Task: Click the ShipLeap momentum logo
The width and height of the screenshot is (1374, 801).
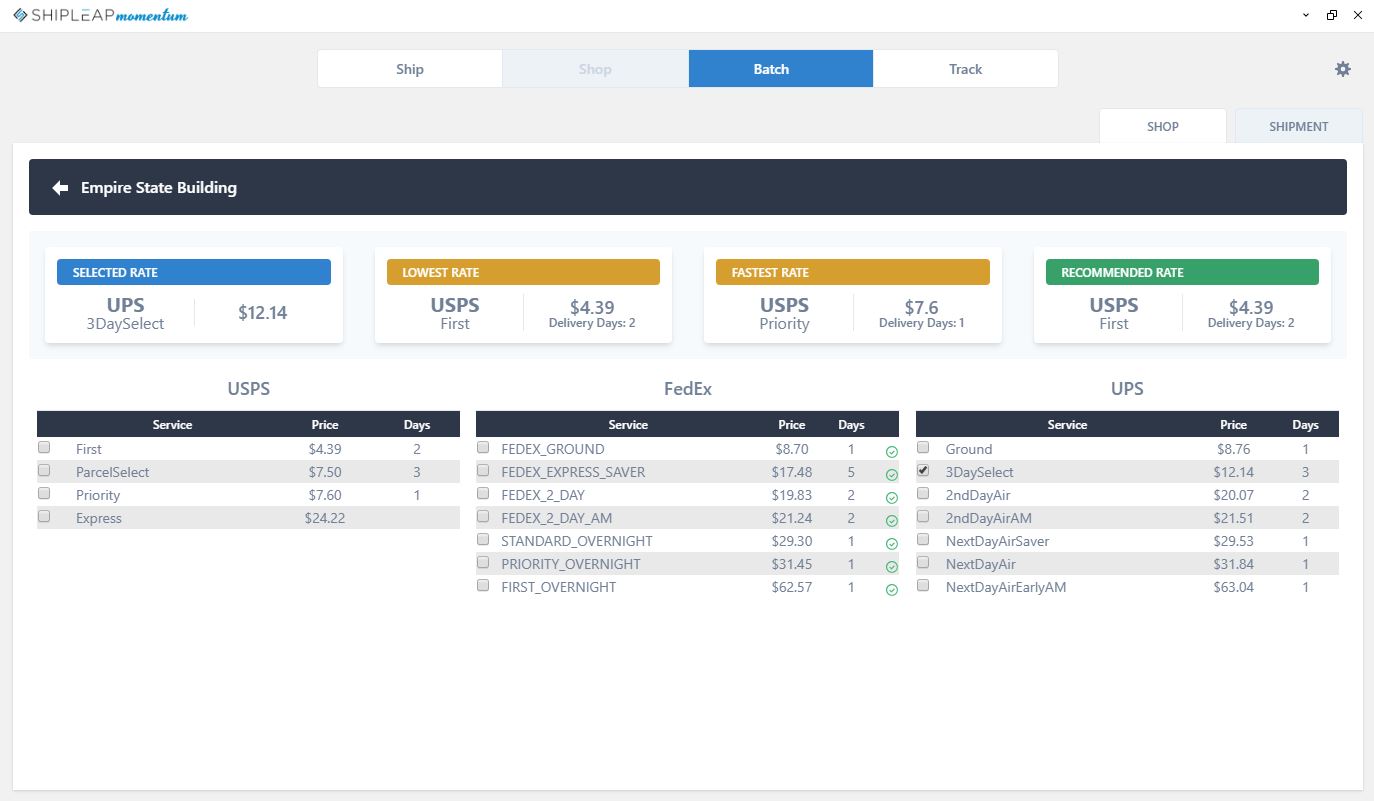Action: point(100,15)
